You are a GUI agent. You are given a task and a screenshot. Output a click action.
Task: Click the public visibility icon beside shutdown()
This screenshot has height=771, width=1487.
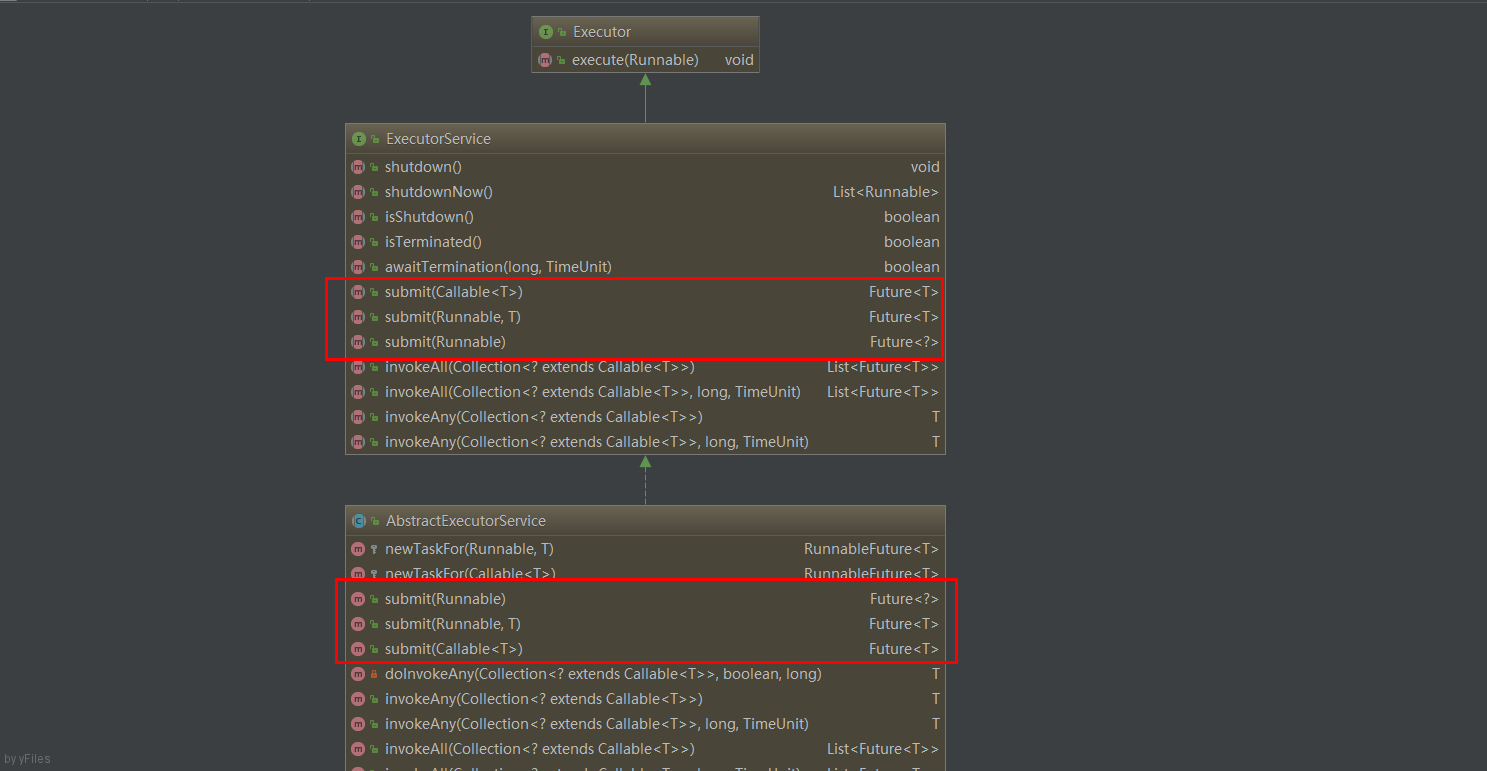374,167
